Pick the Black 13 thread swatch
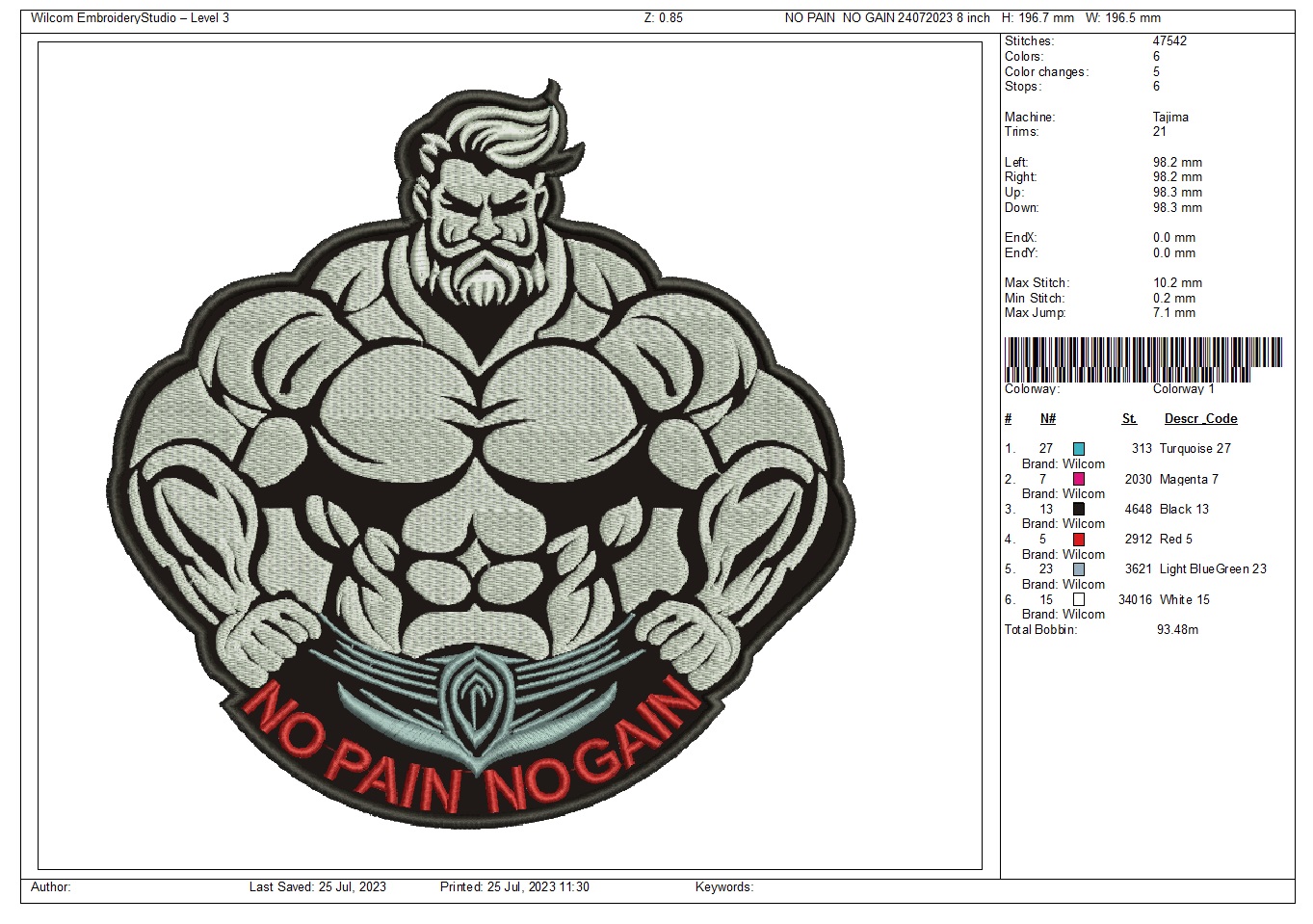The height and width of the screenshot is (924, 1313). [x=1079, y=509]
